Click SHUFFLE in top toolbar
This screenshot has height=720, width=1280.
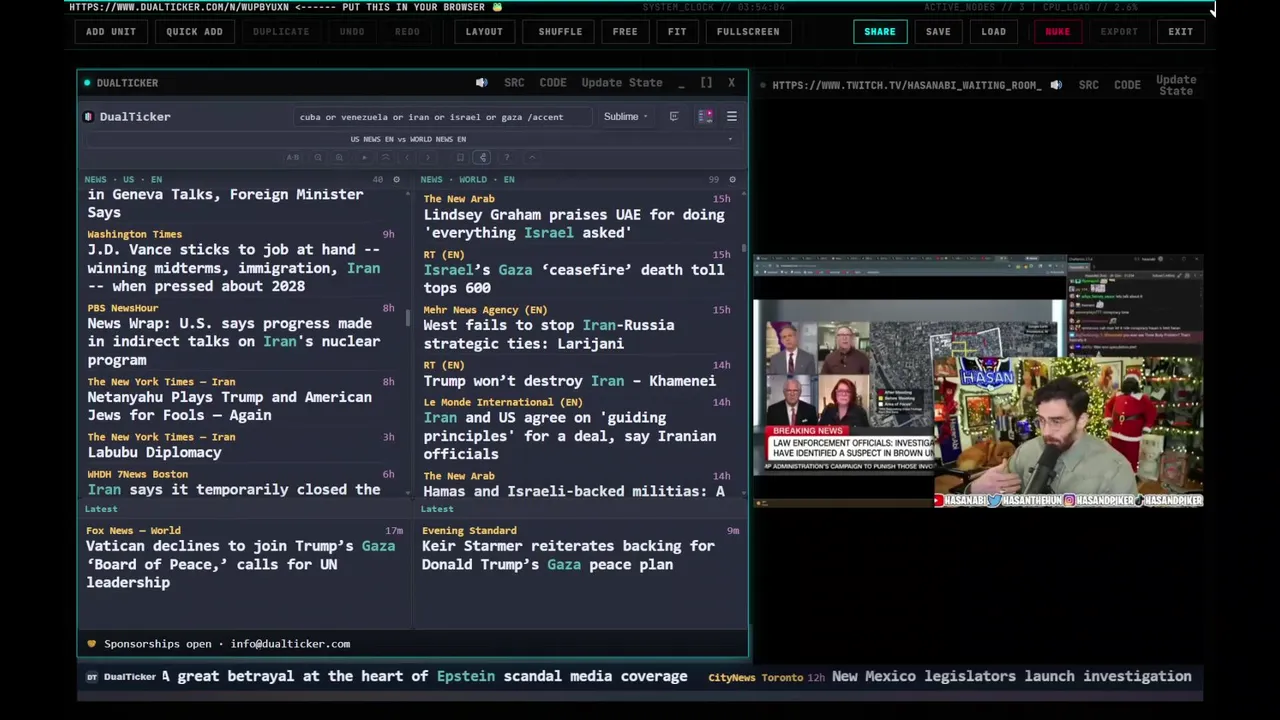pos(560,32)
